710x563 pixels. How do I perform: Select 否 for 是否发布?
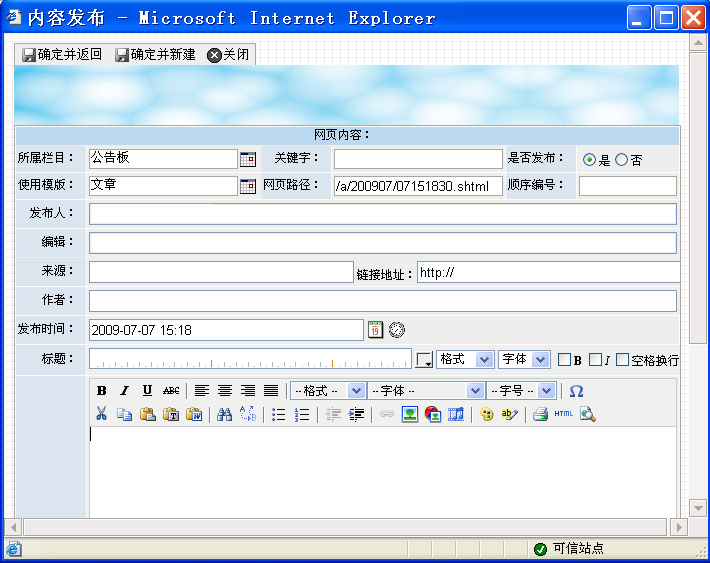pos(622,159)
